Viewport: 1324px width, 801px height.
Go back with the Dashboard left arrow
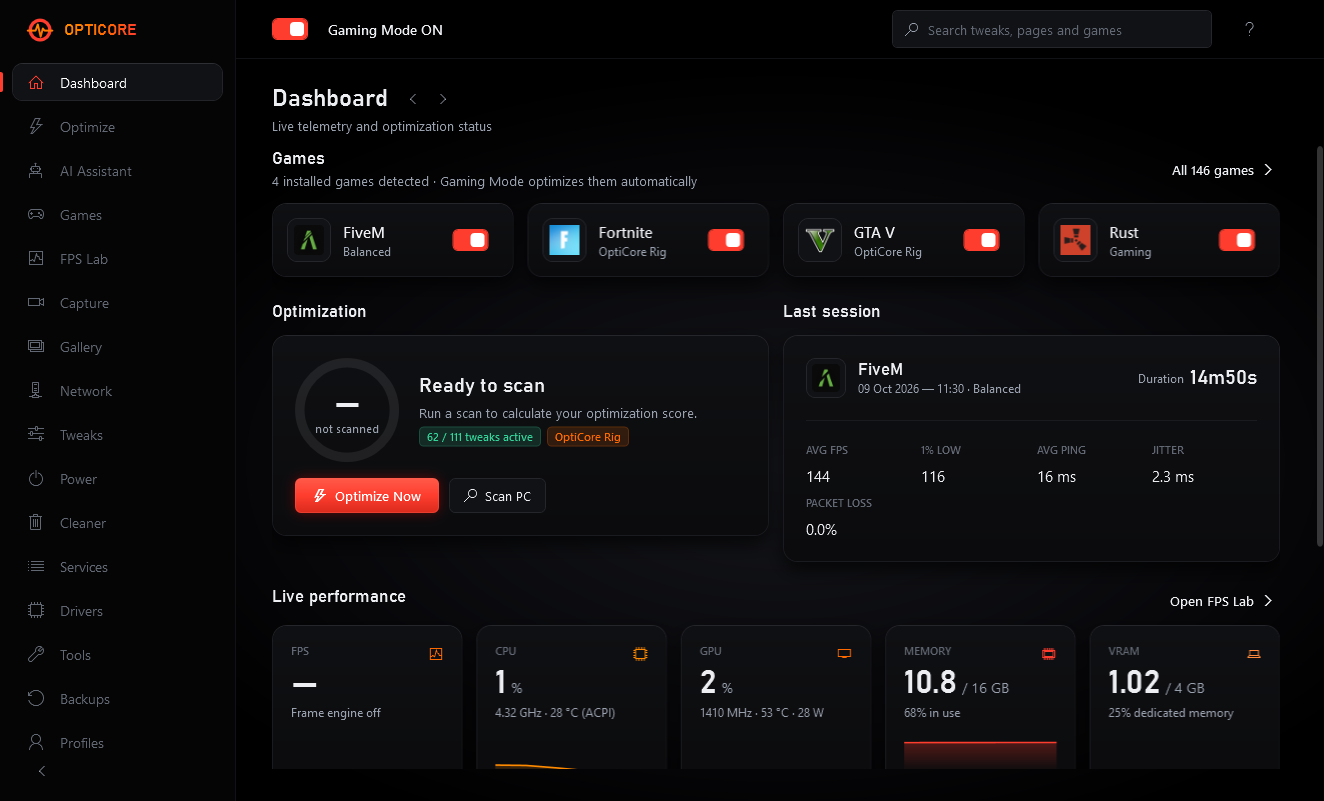pyautogui.click(x=413, y=99)
